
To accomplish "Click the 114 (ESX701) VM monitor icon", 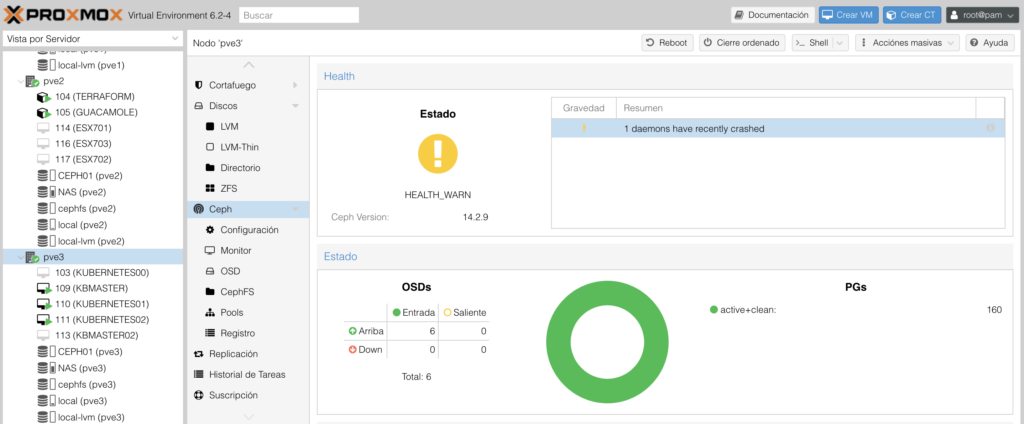I will click(x=43, y=128).
